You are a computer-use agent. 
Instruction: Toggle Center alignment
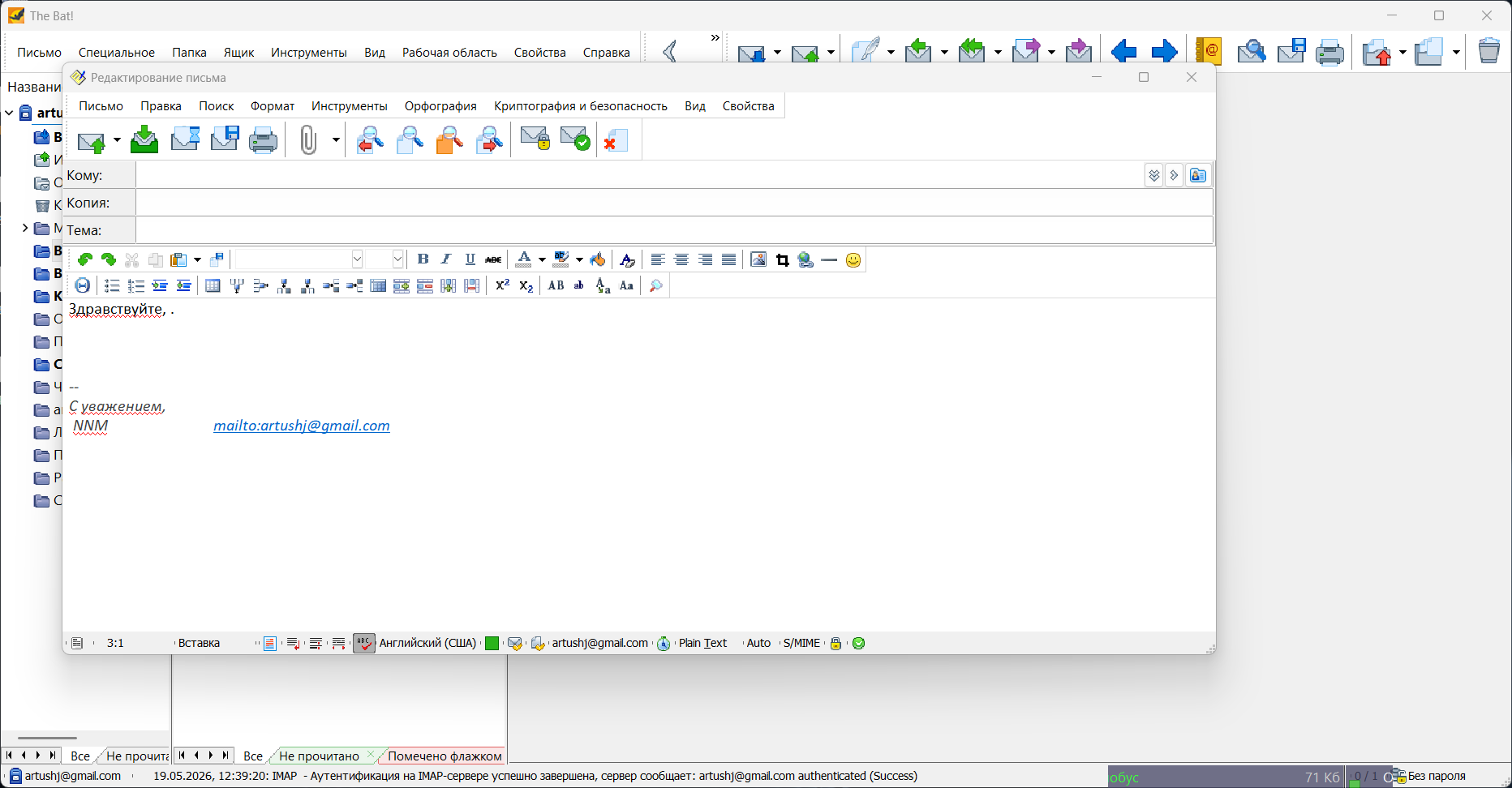tap(681, 259)
